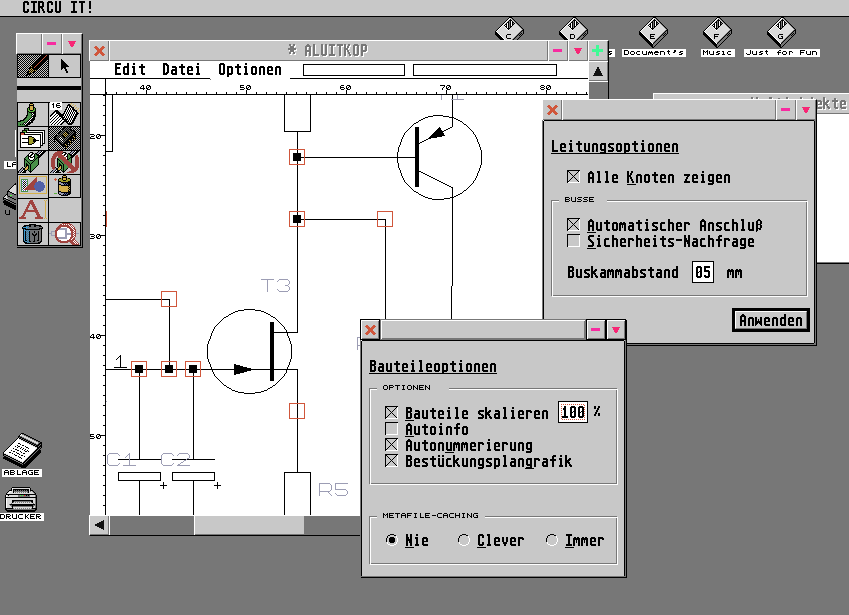This screenshot has height=615, width=849.
Task: Toggle Bestückungsplangrafik checkbox
Action: pyautogui.click(x=391, y=461)
